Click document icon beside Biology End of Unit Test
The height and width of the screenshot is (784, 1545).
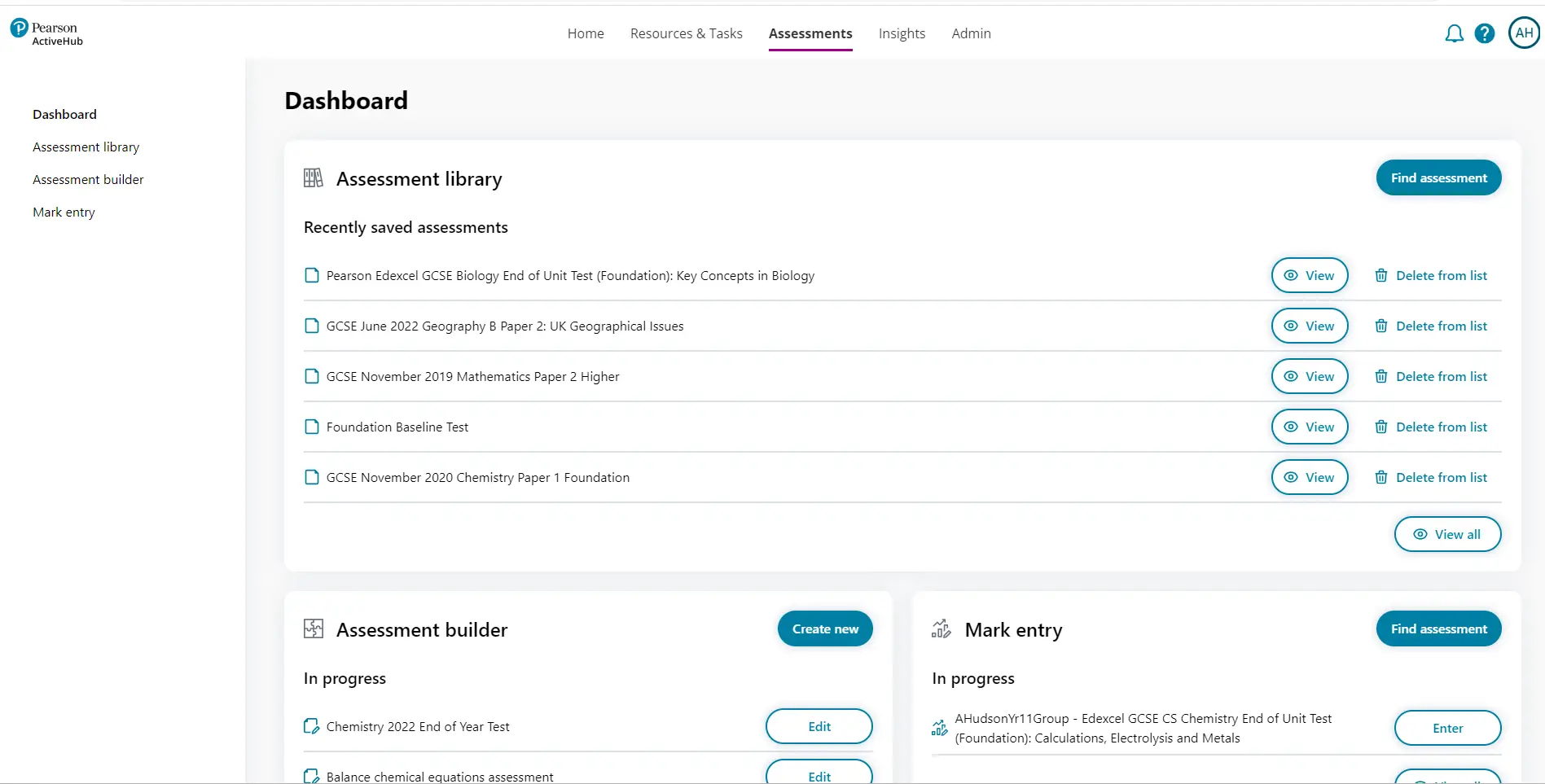311,275
